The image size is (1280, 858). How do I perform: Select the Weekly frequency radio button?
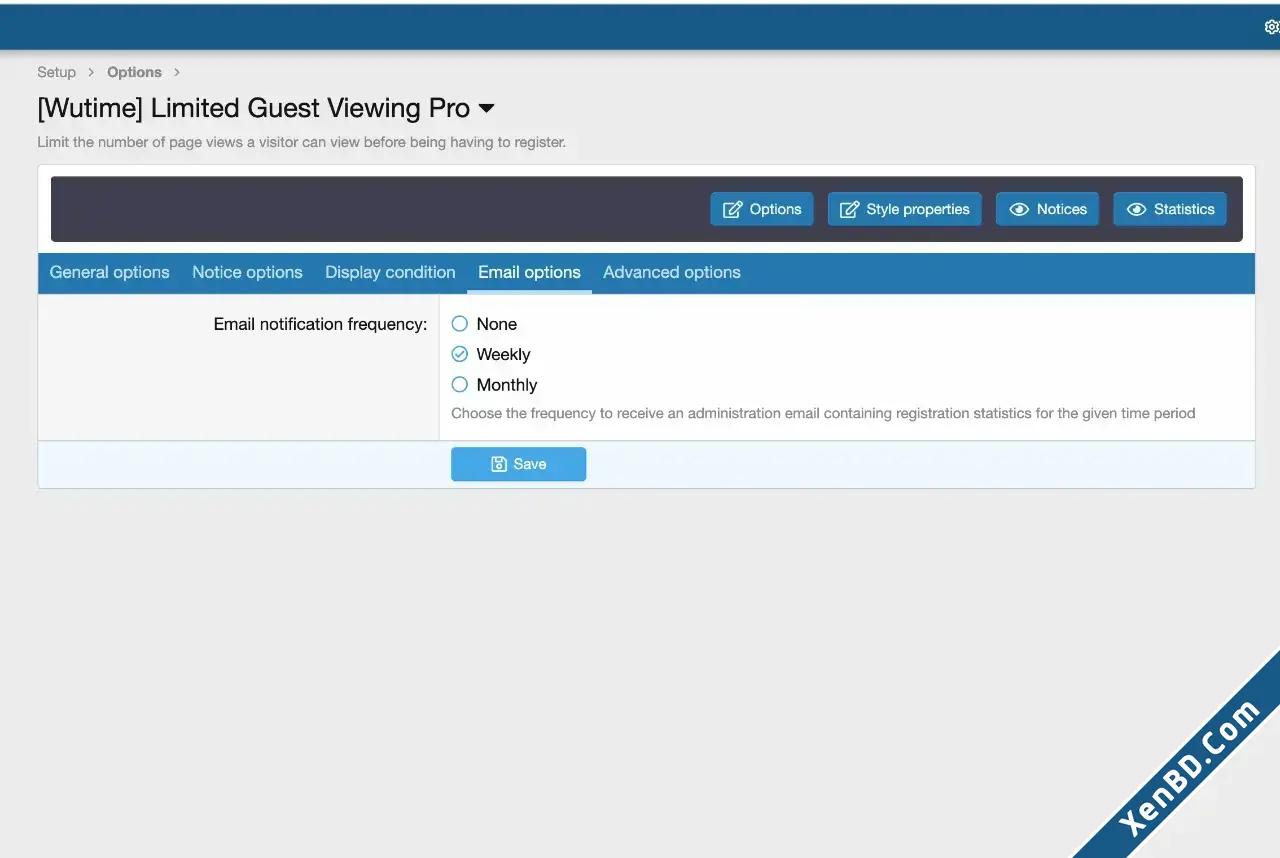pyautogui.click(x=460, y=354)
